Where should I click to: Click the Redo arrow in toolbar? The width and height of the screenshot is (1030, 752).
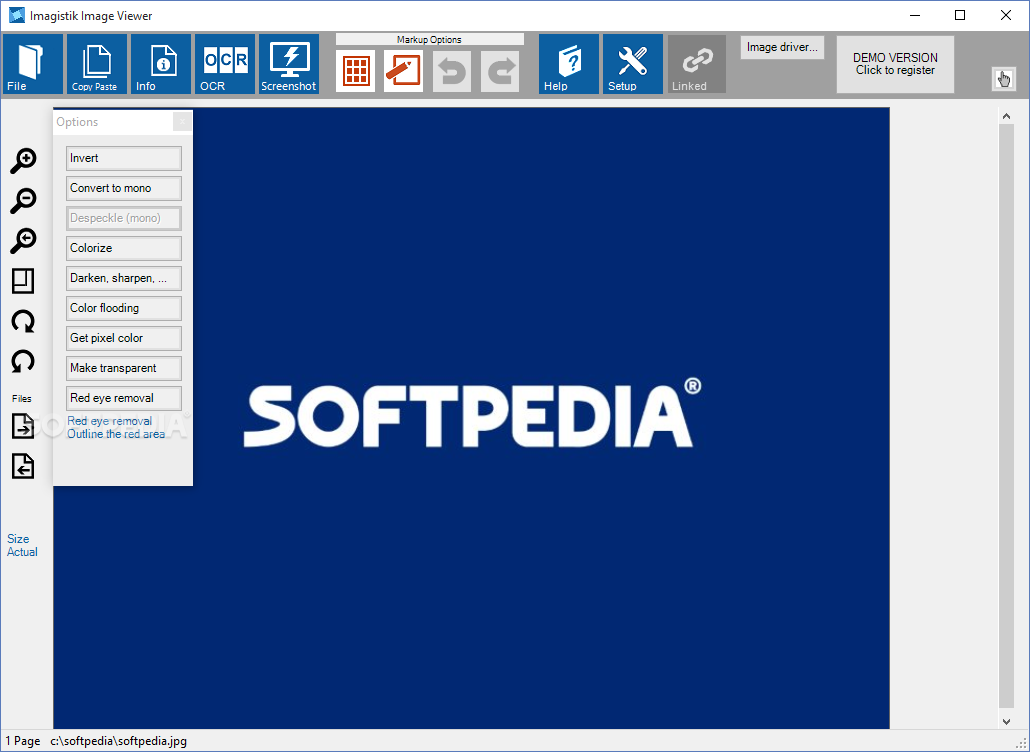point(500,71)
